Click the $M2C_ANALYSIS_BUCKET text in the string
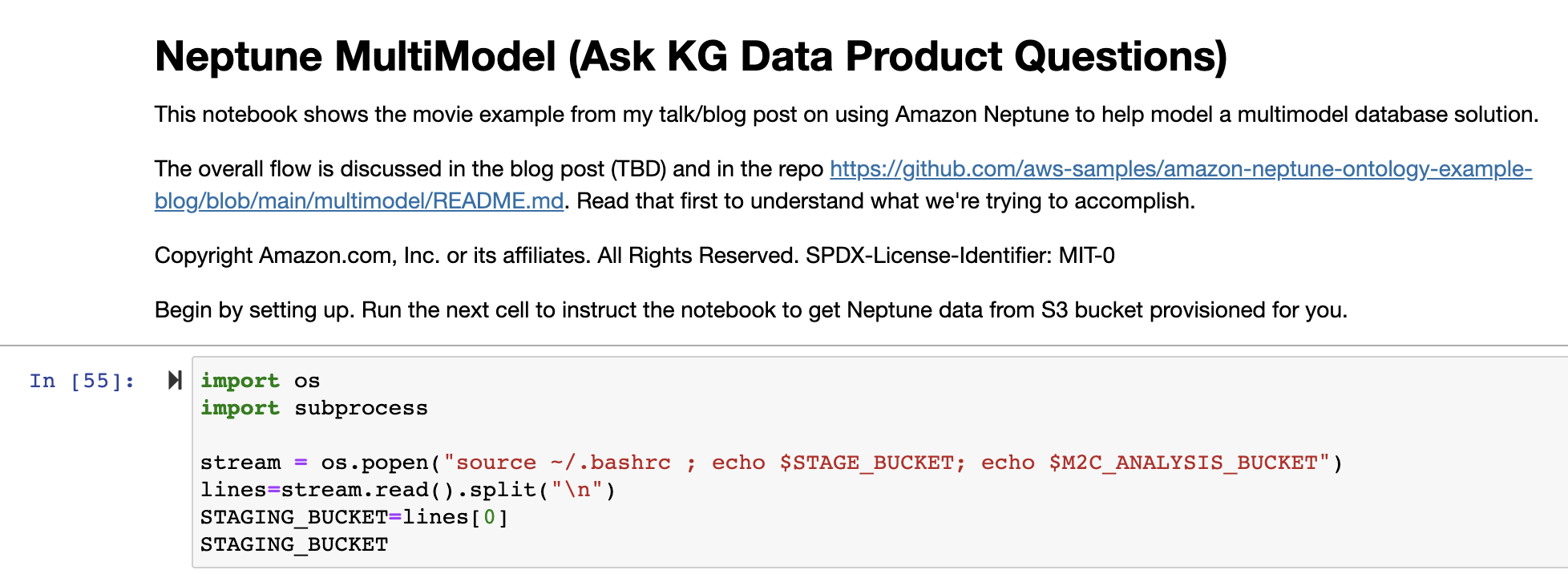The image size is (1568, 574). [x=1182, y=463]
